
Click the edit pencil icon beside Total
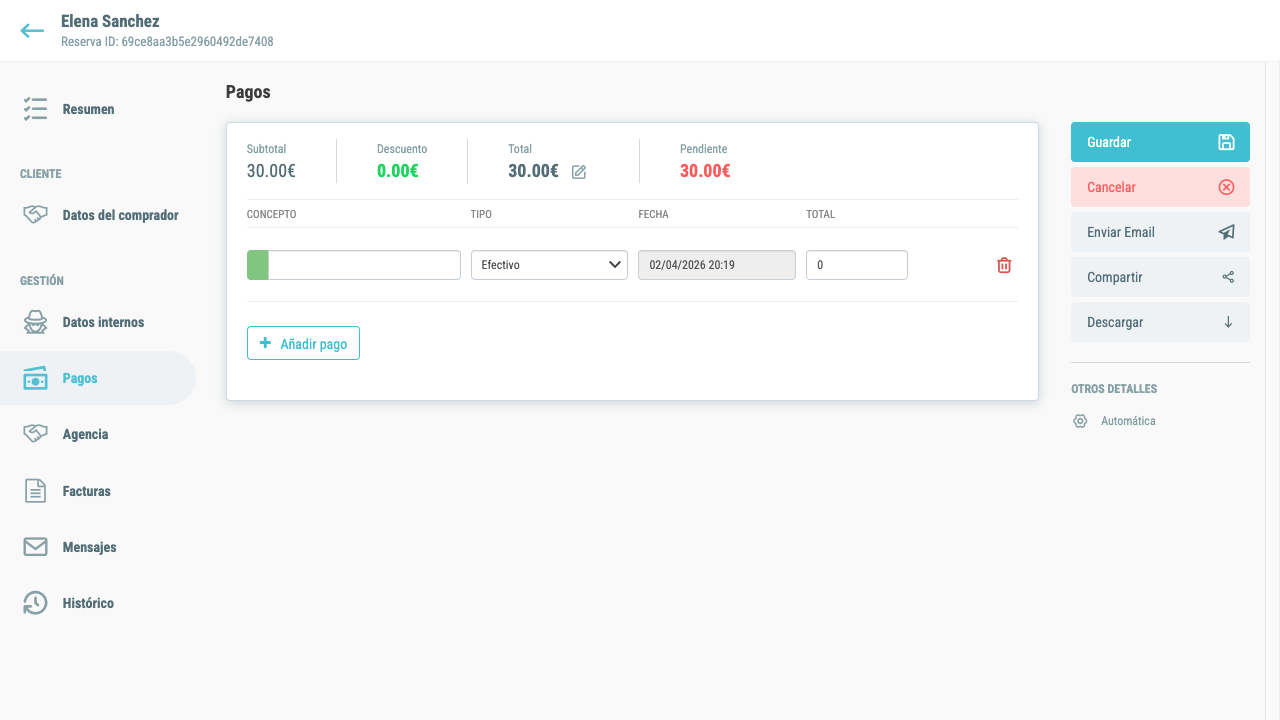(579, 172)
